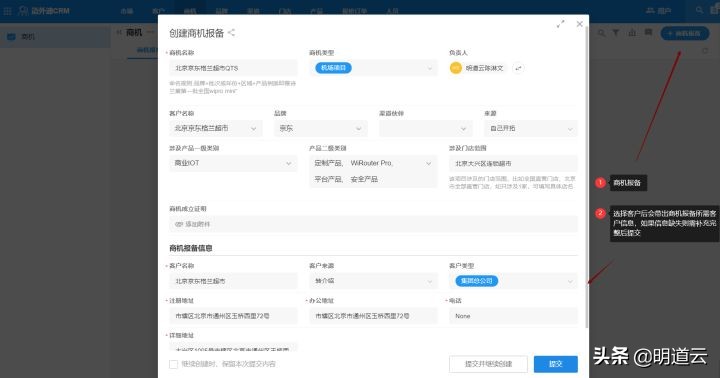The height and width of the screenshot is (378, 720).
Task: Open the chart statistics icon in the background toolbar
Action: tap(632, 33)
